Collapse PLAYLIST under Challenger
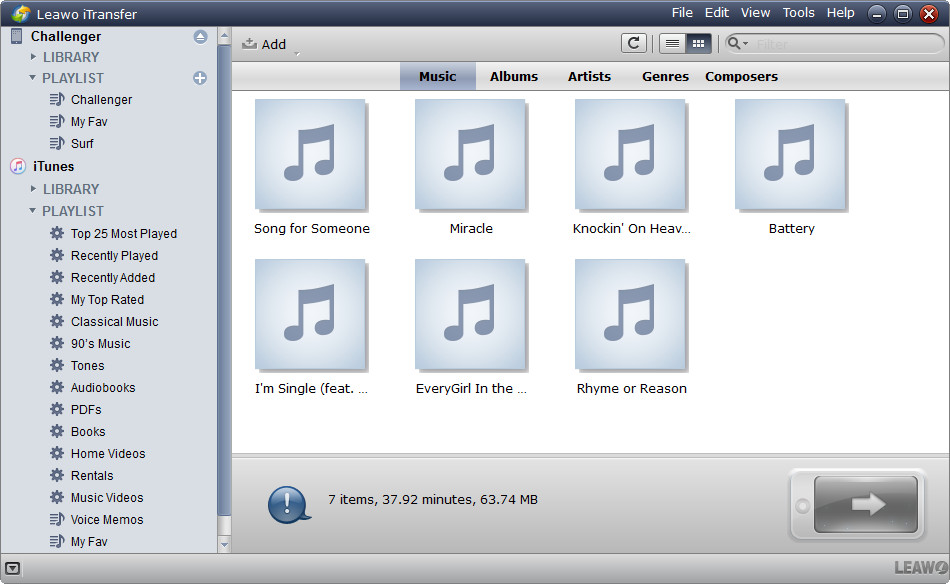The image size is (950, 584). coord(32,78)
